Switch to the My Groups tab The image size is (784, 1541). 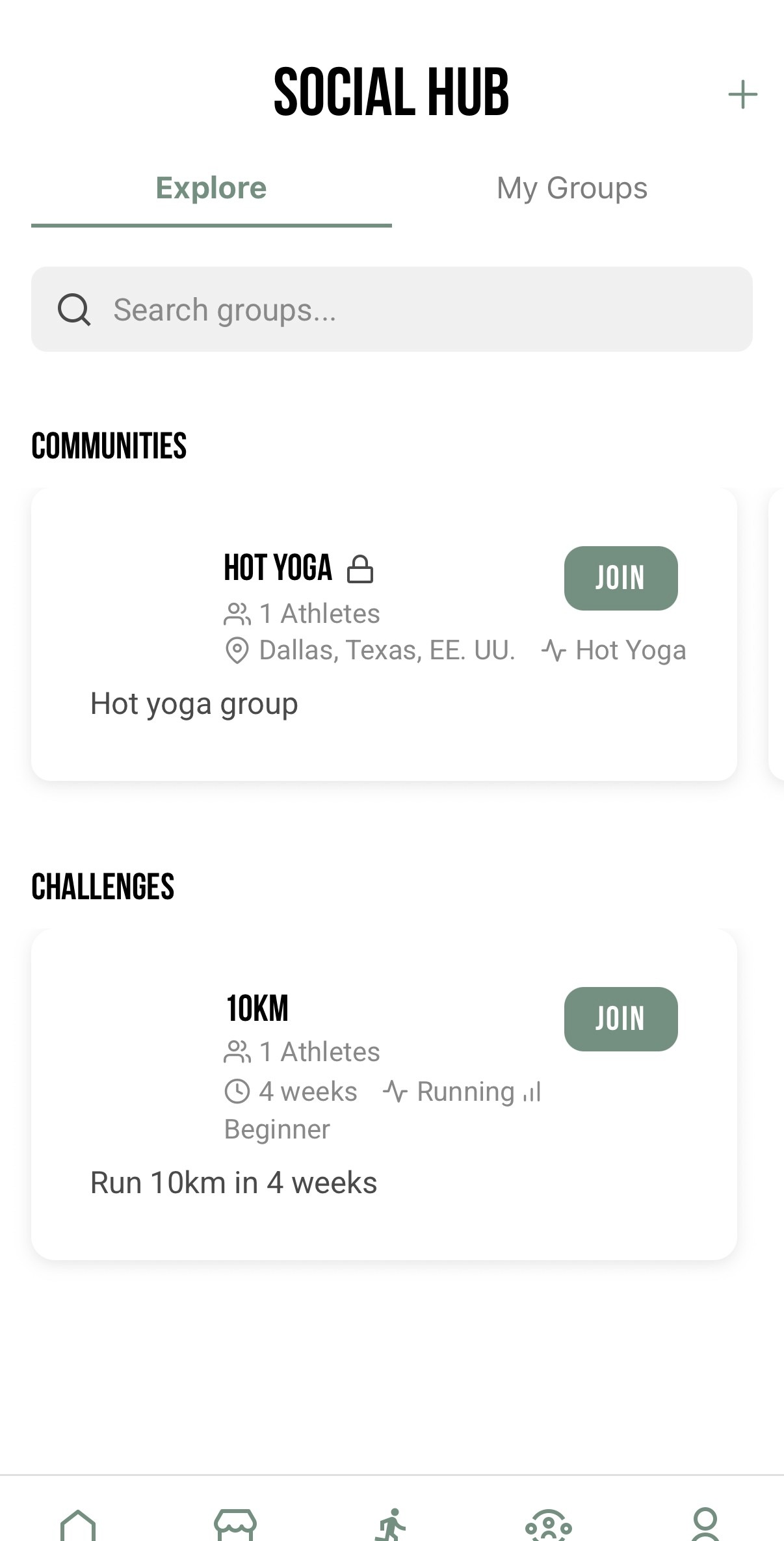[x=571, y=188]
